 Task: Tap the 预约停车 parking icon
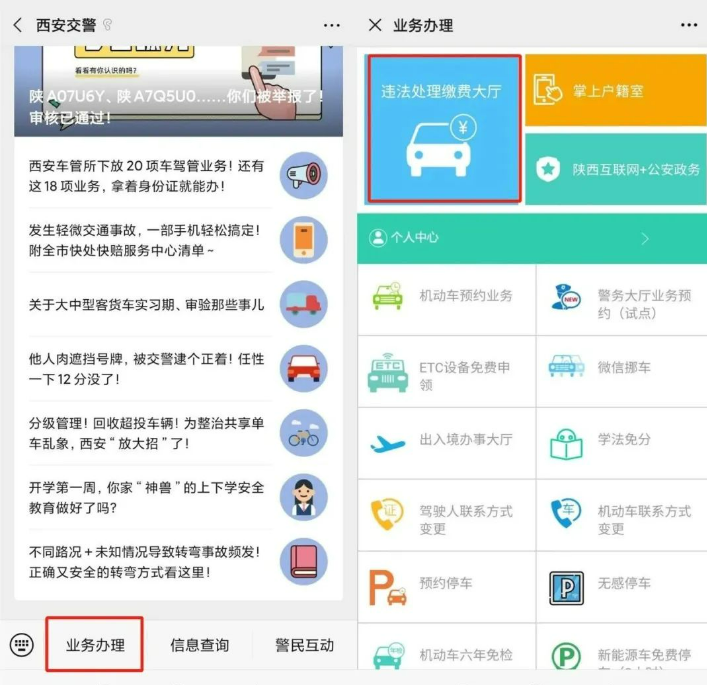click(387, 588)
